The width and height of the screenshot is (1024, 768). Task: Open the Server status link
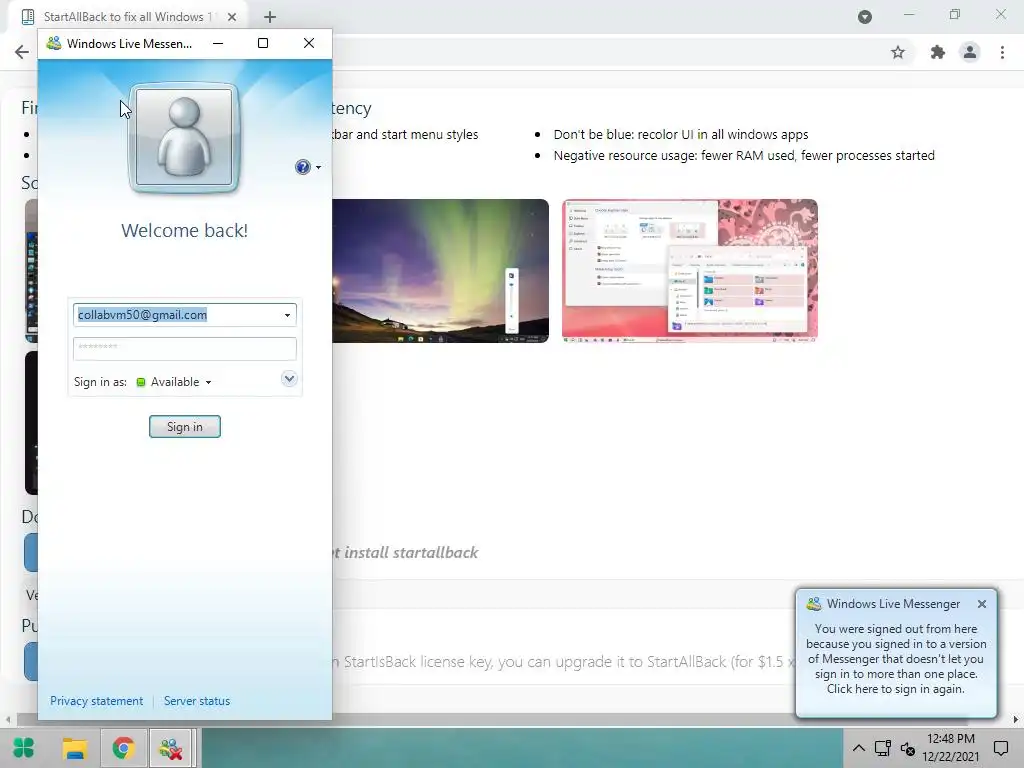[x=197, y=701]
